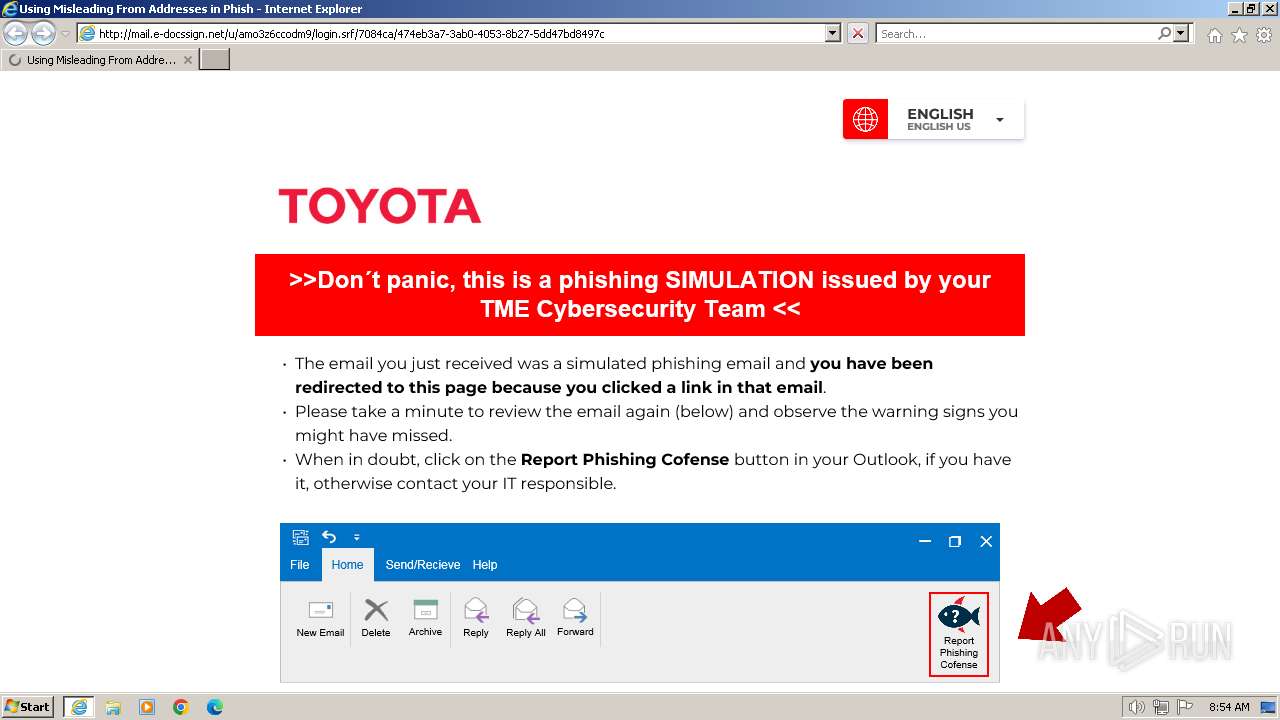1280x720 pixels.
Task: Click the 'Report Phishing Cofense' bold text
Action: (625, 460)
